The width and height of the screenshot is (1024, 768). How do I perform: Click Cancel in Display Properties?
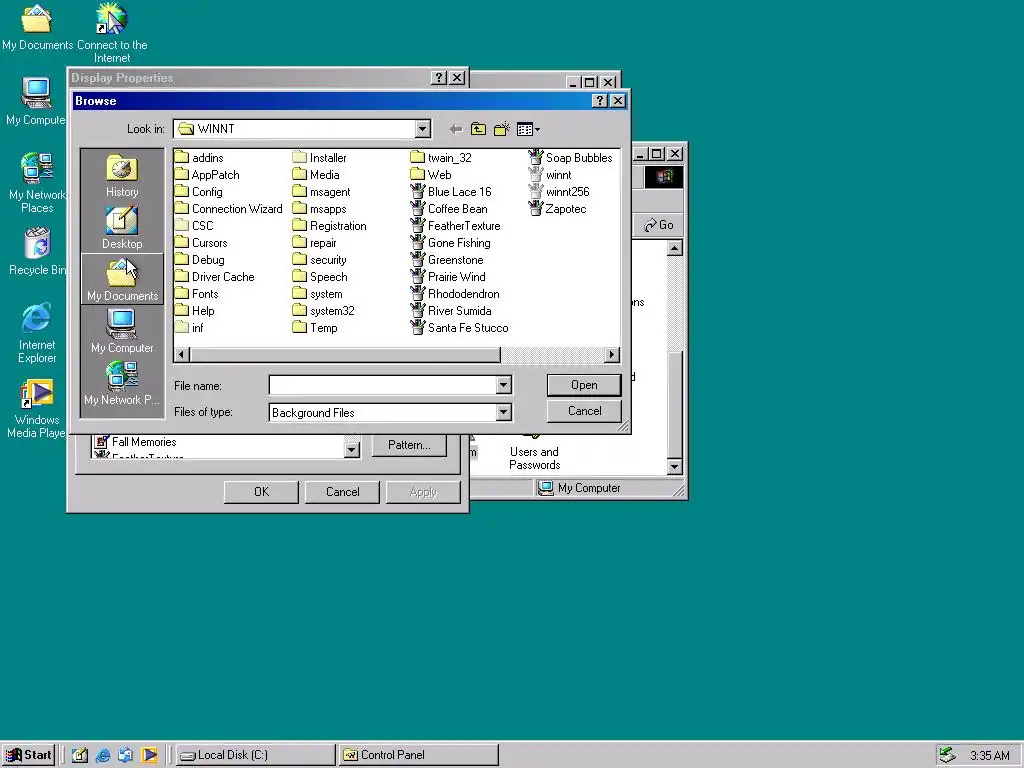pos(342,492)
